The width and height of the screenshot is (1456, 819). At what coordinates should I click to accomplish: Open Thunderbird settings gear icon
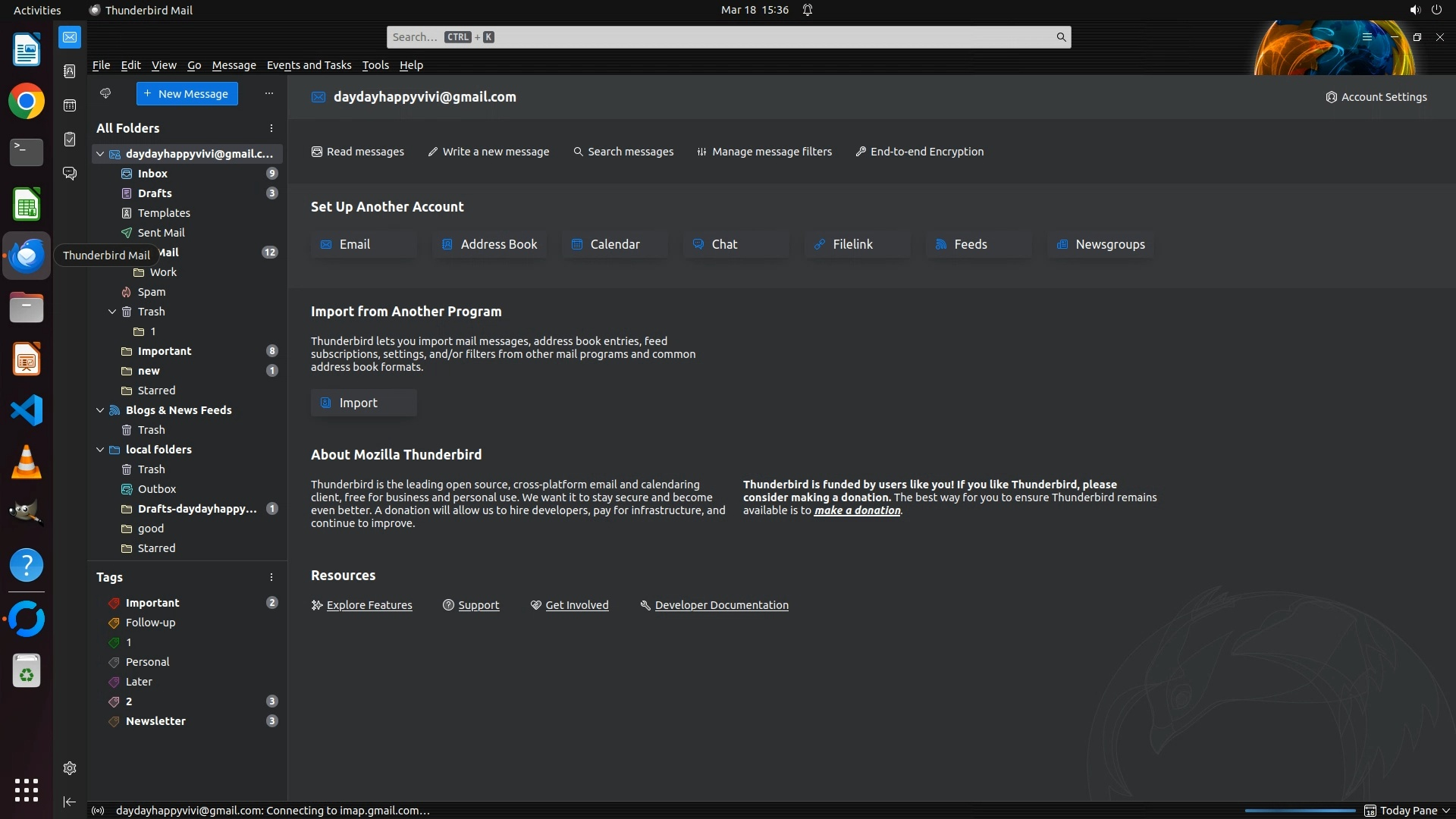tap(70, 768)
